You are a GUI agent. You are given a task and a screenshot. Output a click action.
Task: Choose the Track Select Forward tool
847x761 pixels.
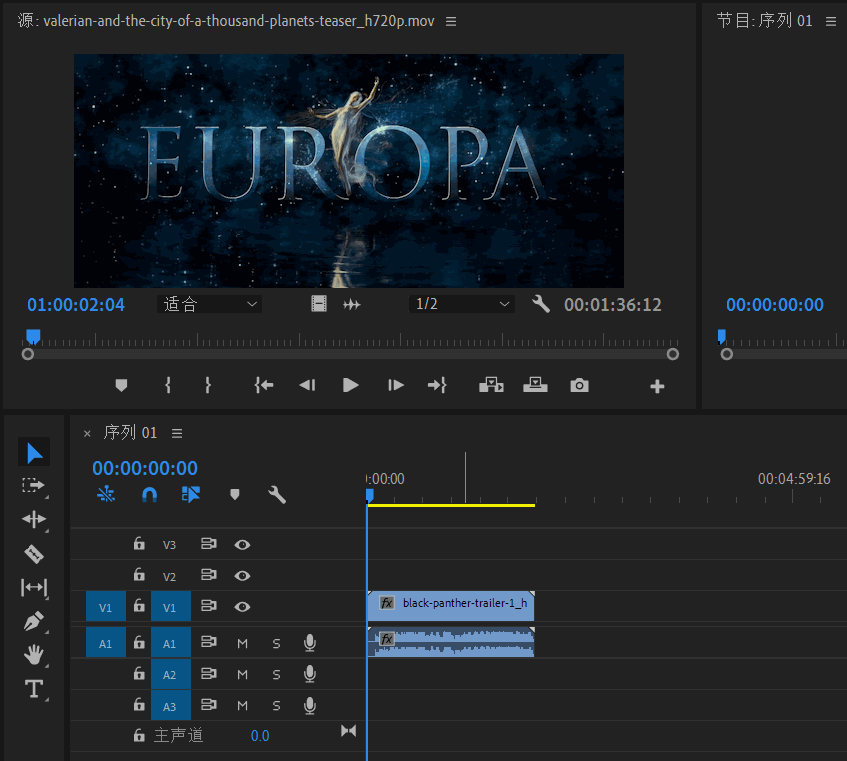point(34,485)
